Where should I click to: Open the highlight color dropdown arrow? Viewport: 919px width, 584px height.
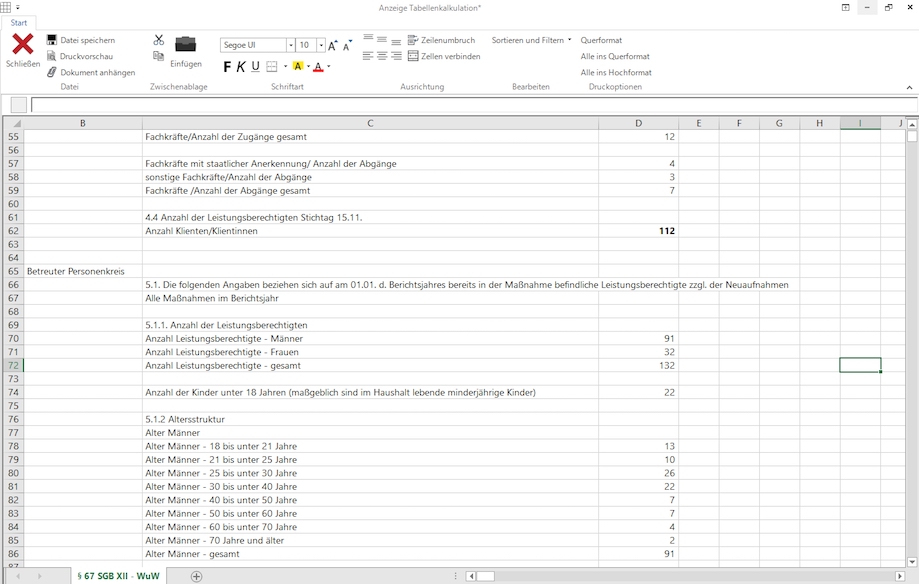pyautogui.click(x=308, y=67)
